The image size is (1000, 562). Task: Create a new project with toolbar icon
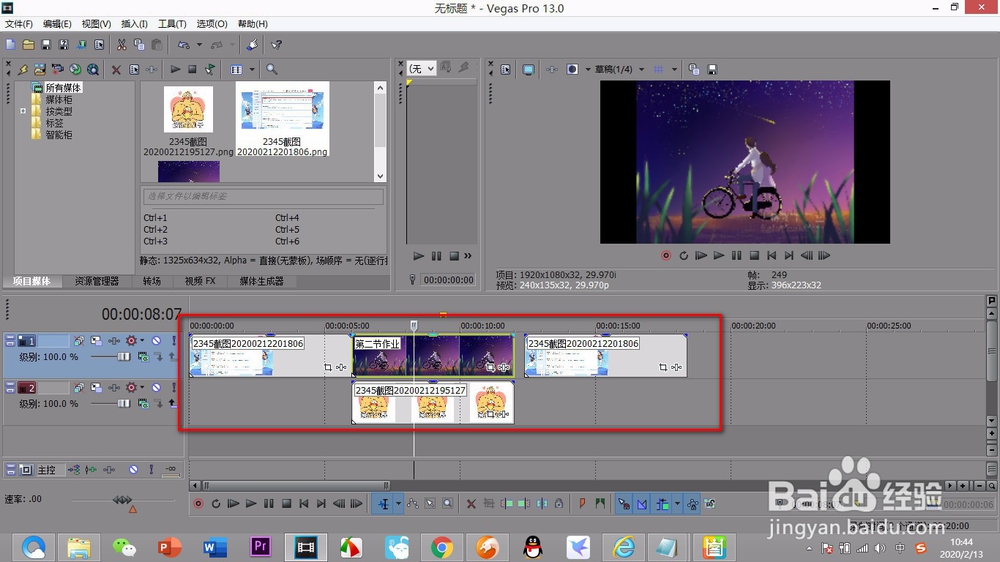pyautogui.click(x=10, y=45)
